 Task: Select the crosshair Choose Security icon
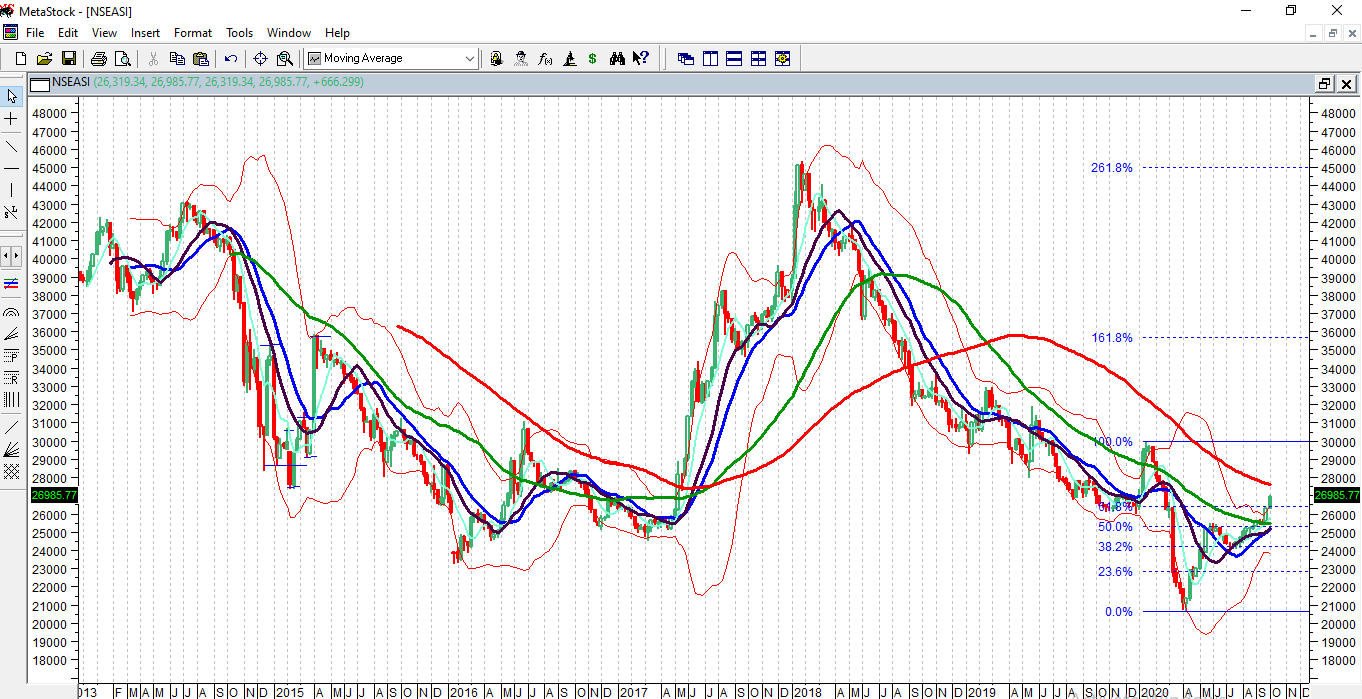click(260, 59)
